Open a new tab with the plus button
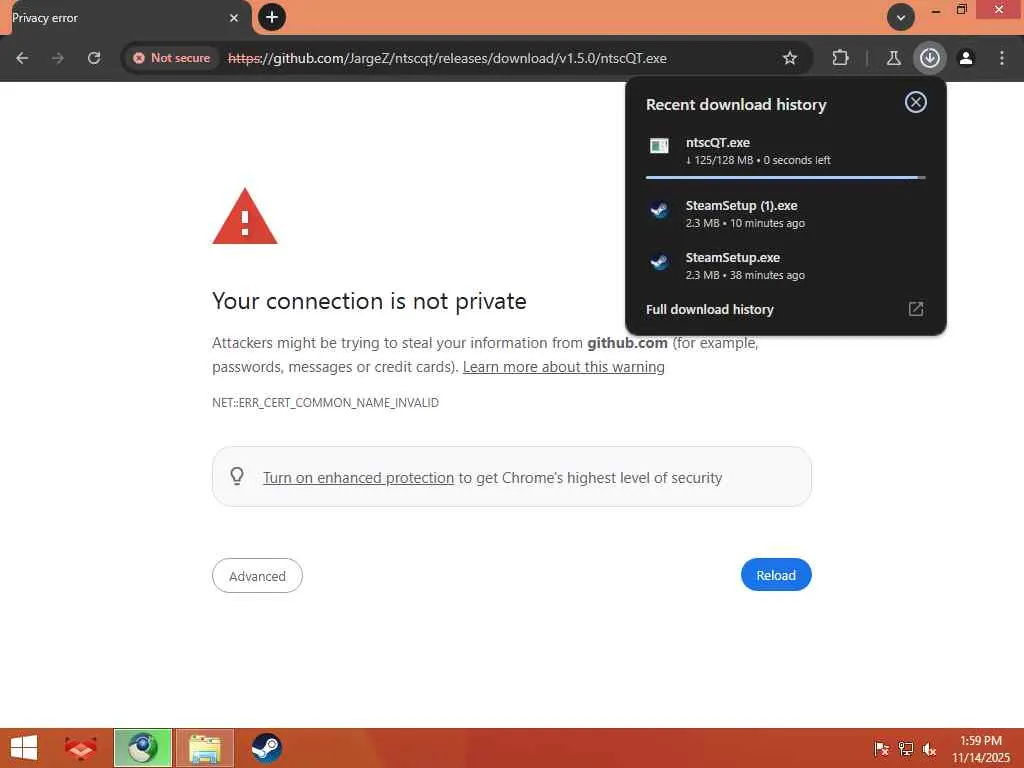The image size is (1024, 768). pyautogui.click(x=272, y=17)
